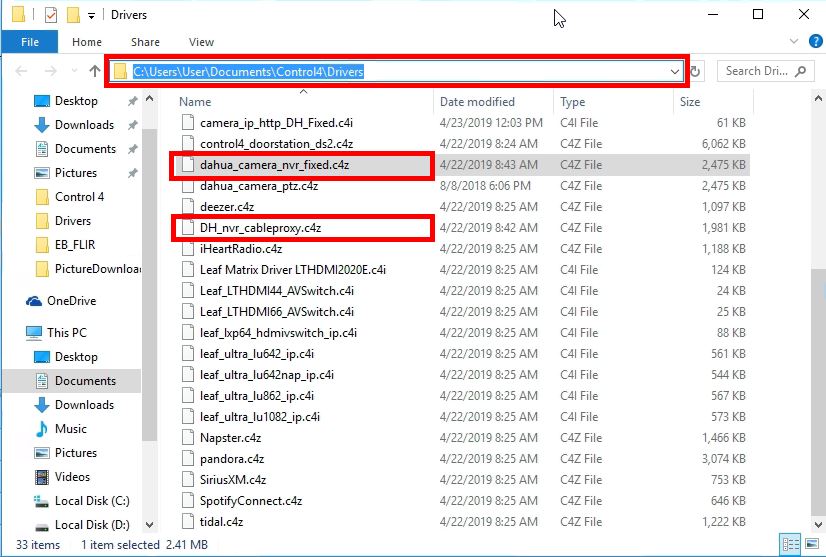
Task: Open the recent locations dropdown arrow
Action: [x=74, y=71]
